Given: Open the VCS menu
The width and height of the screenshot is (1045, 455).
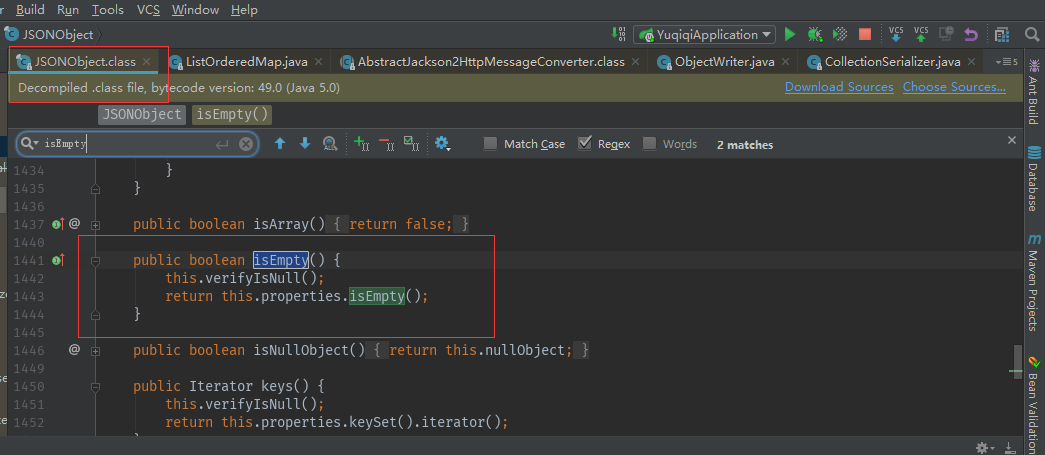Looking at the screenshot, I should (150, 9).
